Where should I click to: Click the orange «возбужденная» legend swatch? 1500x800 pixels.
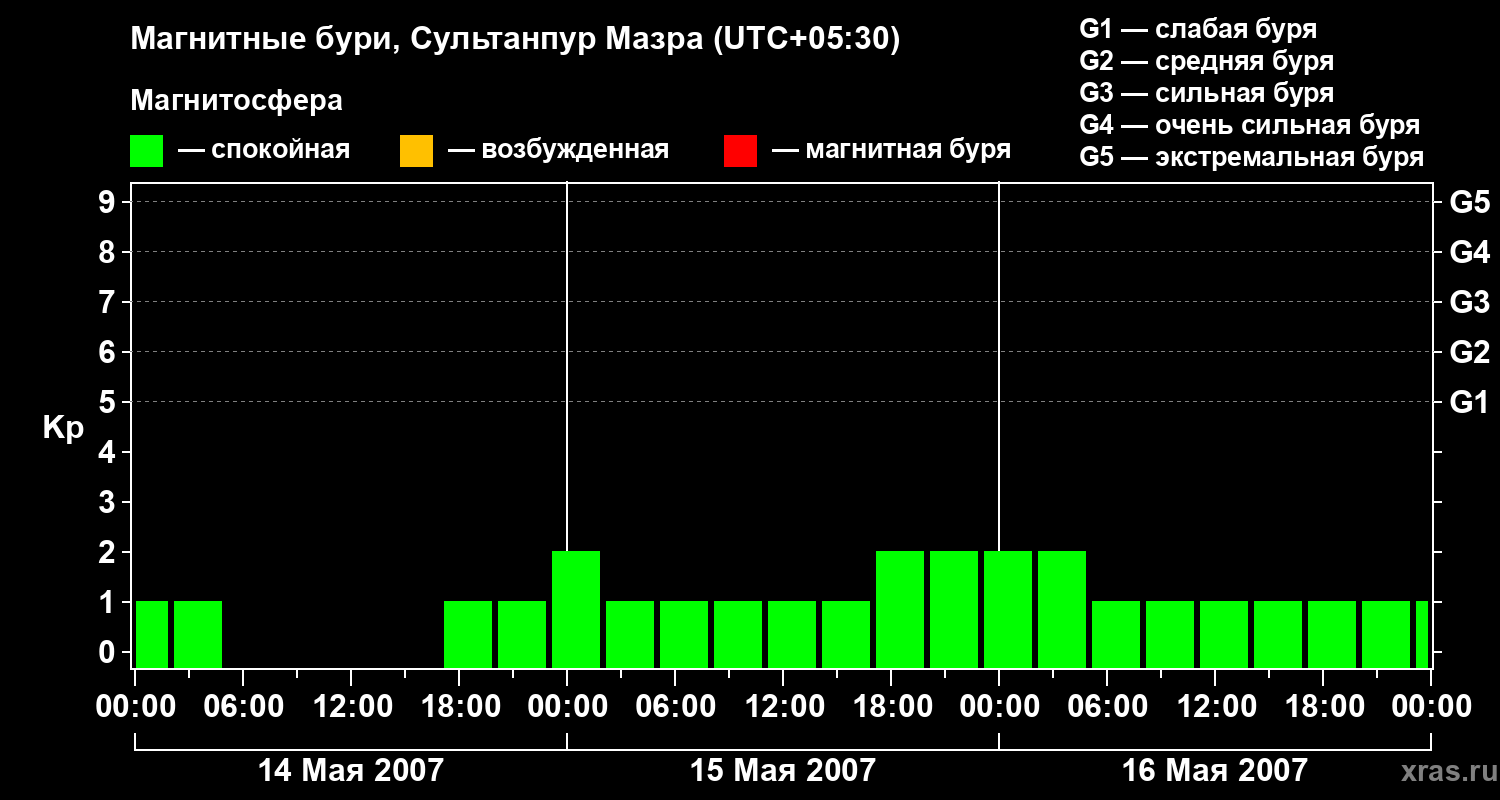pos(416,151)
